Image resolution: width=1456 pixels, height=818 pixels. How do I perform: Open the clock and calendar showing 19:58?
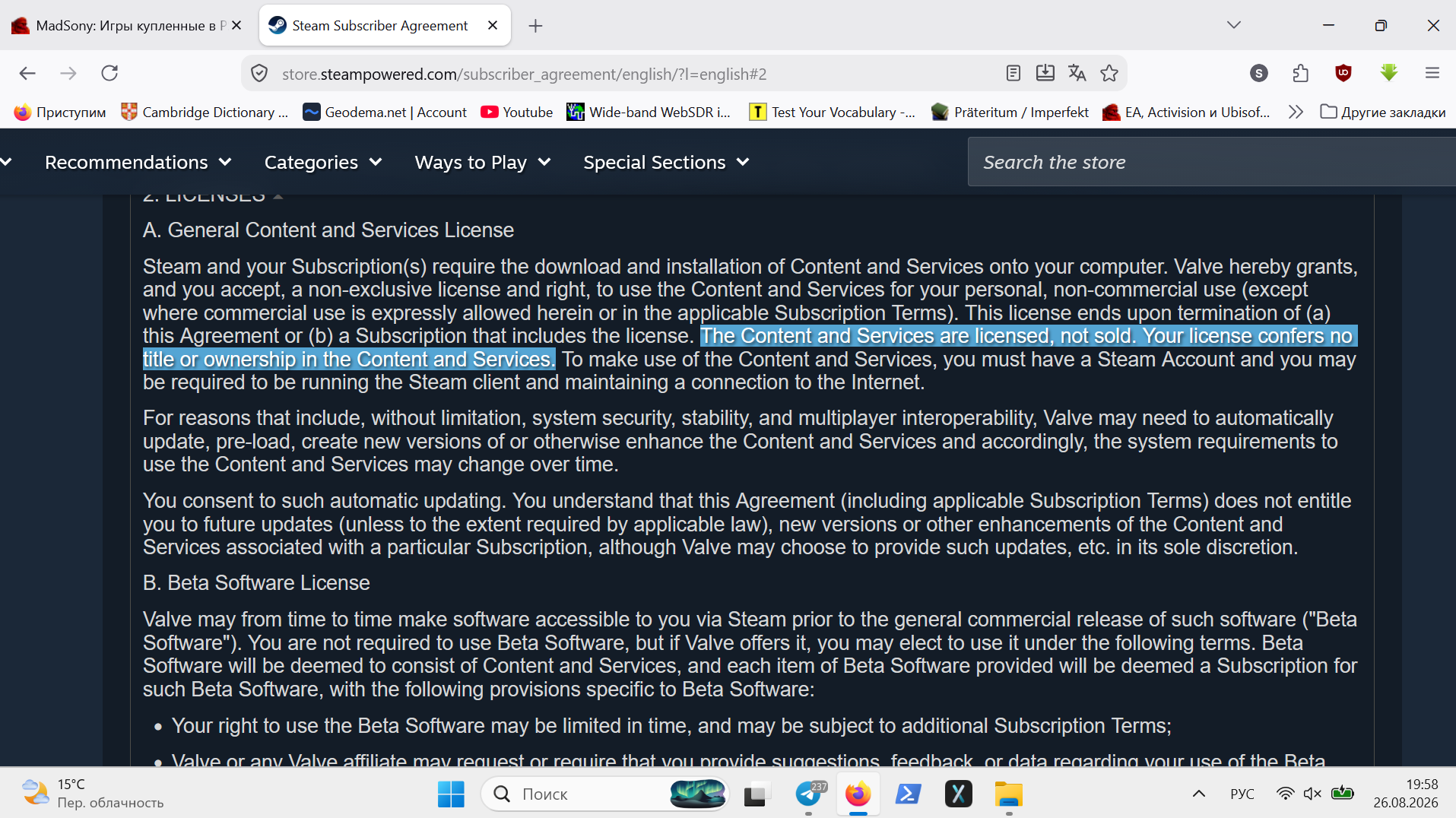tap(1406, 794)
